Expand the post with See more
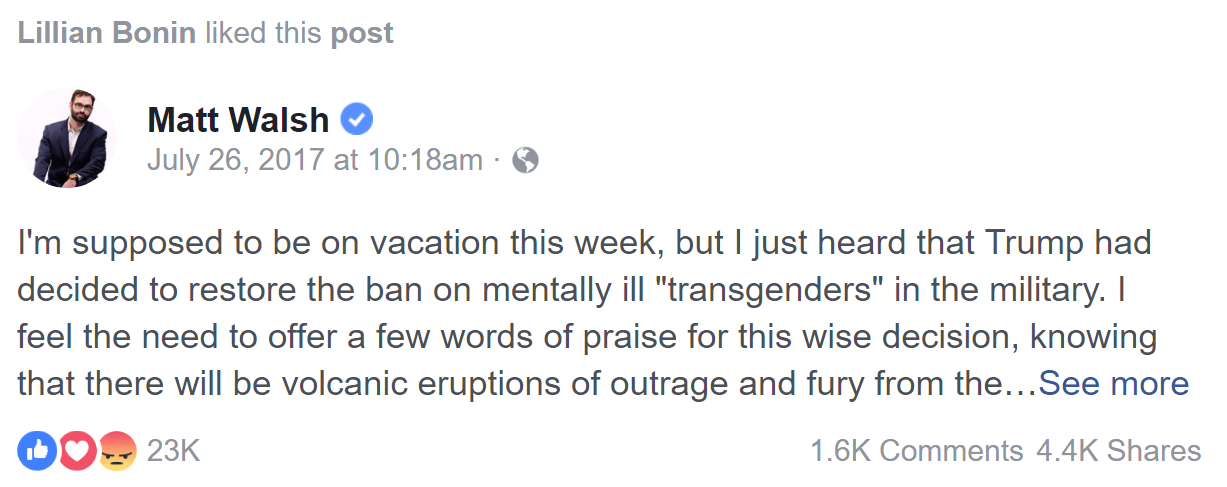The height and width of the screenshot is (487, 1227). (1114, 384)
